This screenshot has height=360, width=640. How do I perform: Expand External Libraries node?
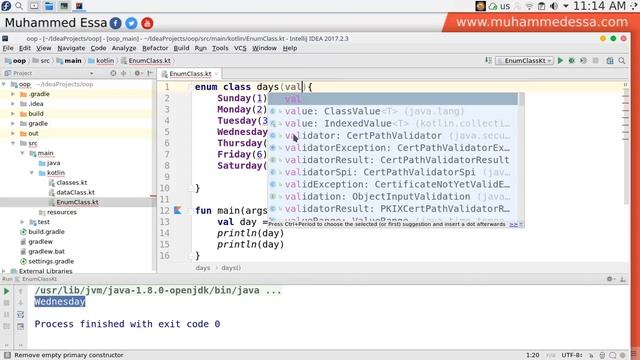tap(4, 271)
